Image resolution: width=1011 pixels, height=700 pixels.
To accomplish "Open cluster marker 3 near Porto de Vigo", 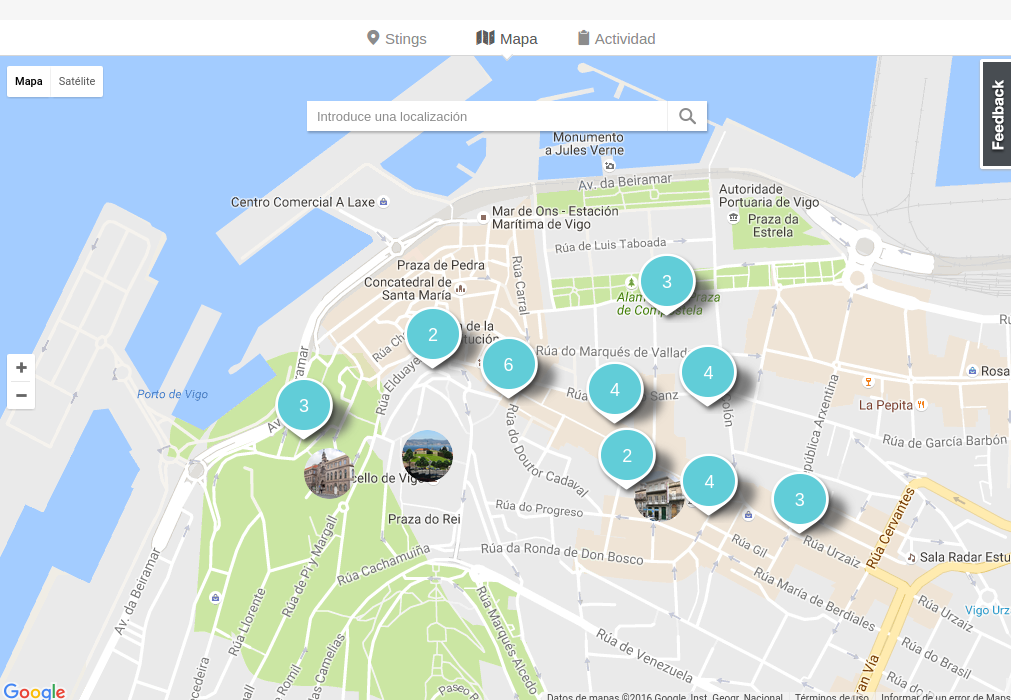I will [304, 406].
